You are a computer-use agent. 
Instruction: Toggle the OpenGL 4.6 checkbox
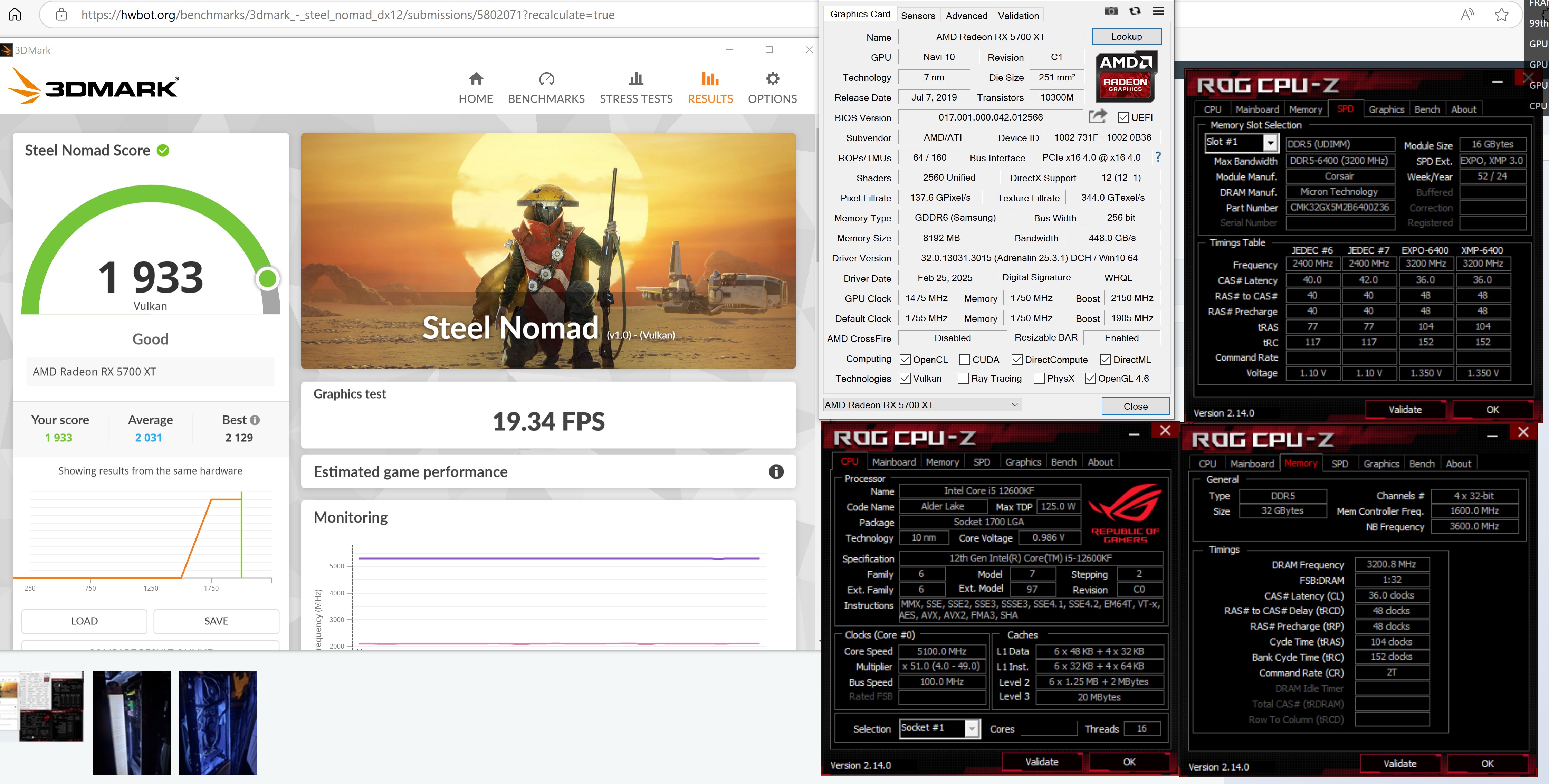pos(1090,378)
